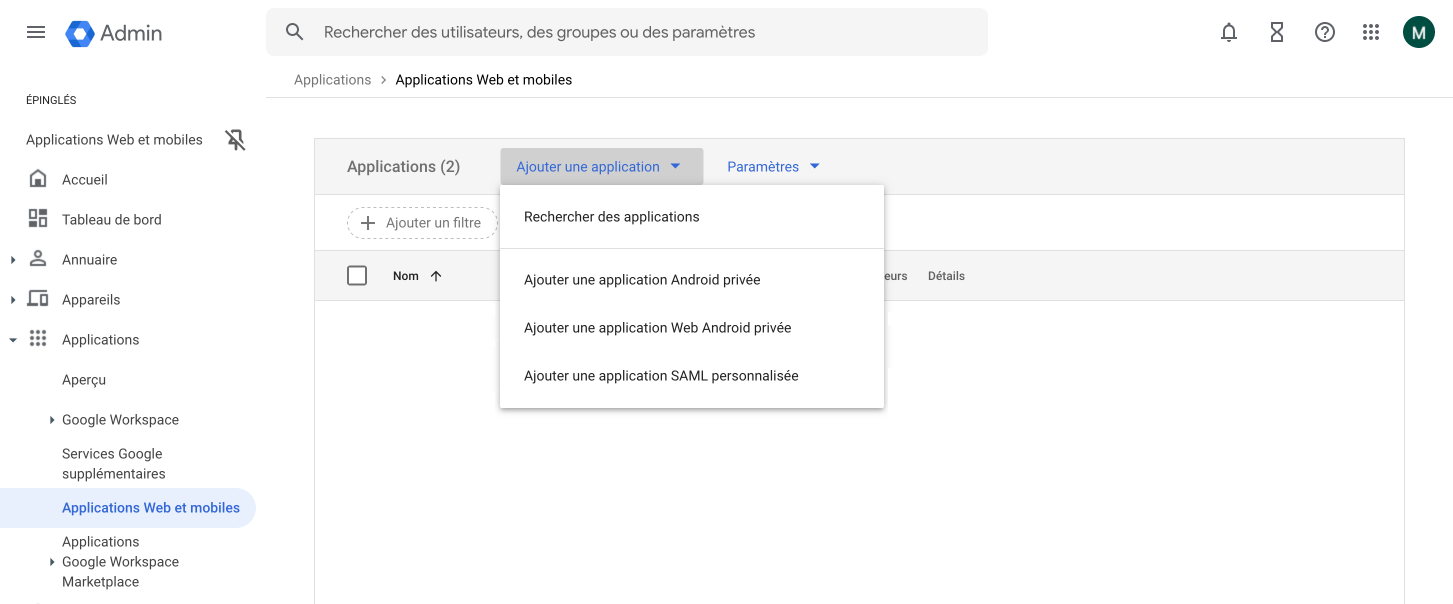Open the notifications bell
The width and height of the screenshot is (1453, 604).
[1229, 32]
